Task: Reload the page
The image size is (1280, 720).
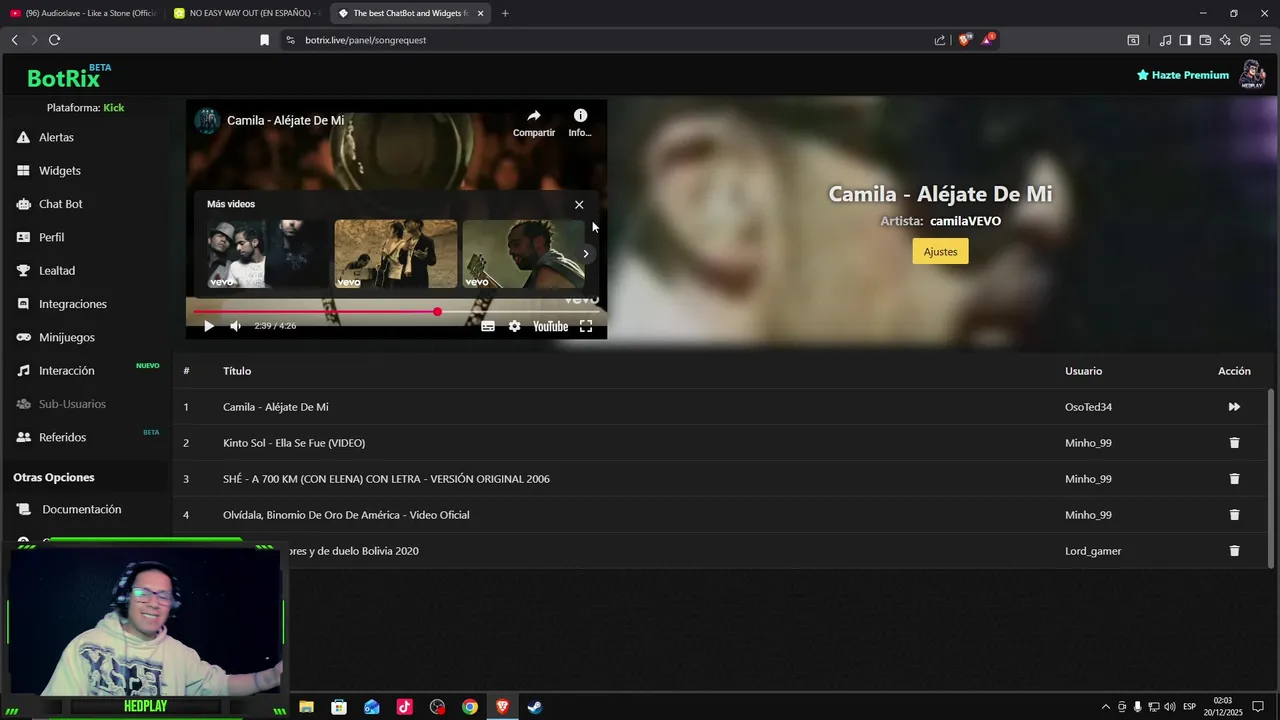Action: (54, 40)
